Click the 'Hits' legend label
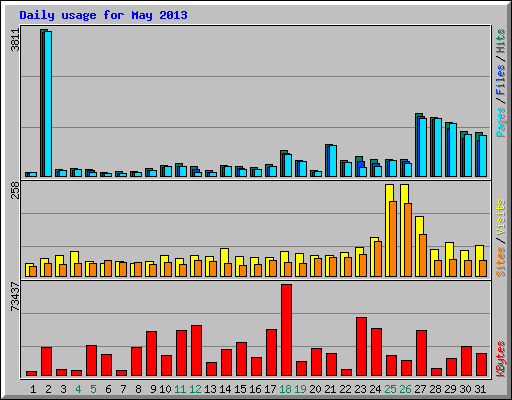 pos(501,41)
